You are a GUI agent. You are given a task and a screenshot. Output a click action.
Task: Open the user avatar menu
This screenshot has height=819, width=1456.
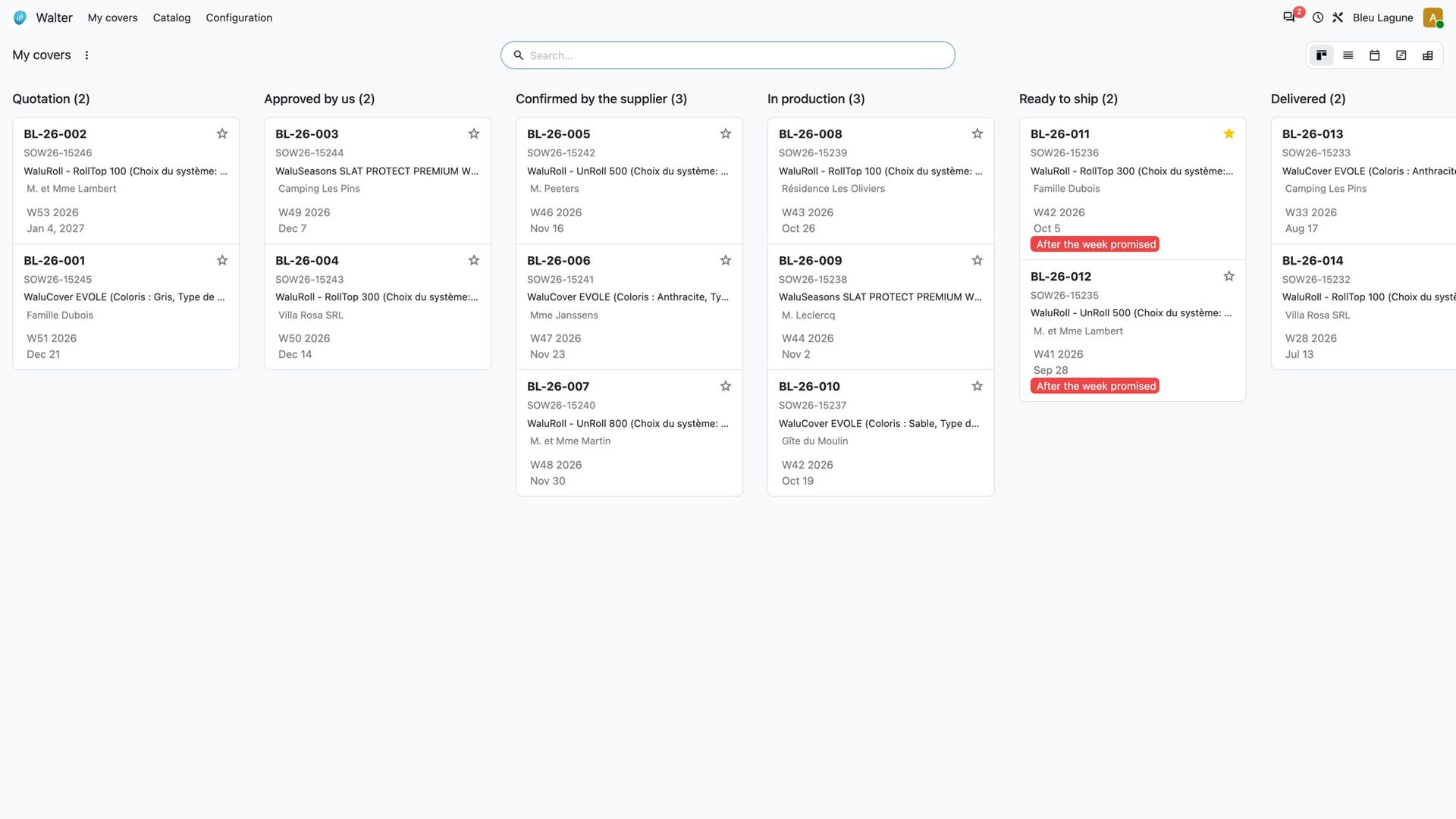1432,17
